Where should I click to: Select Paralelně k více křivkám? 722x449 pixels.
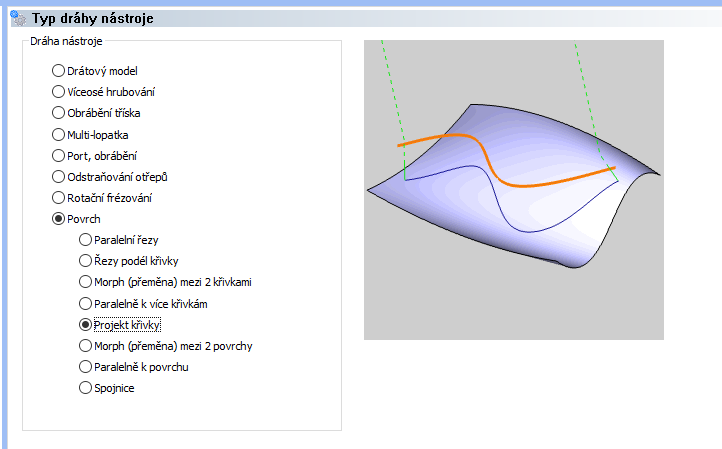(x=85, y=303)
